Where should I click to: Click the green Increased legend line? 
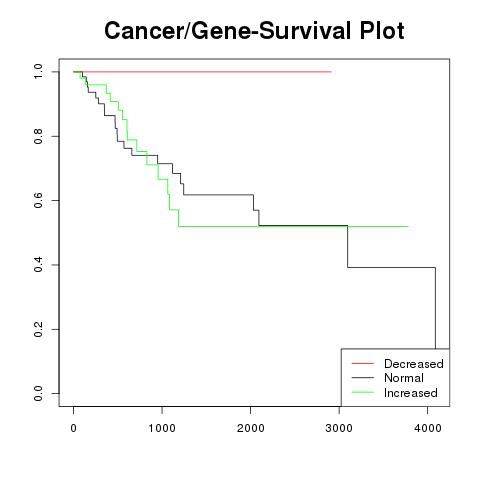[x=363, y=392]
